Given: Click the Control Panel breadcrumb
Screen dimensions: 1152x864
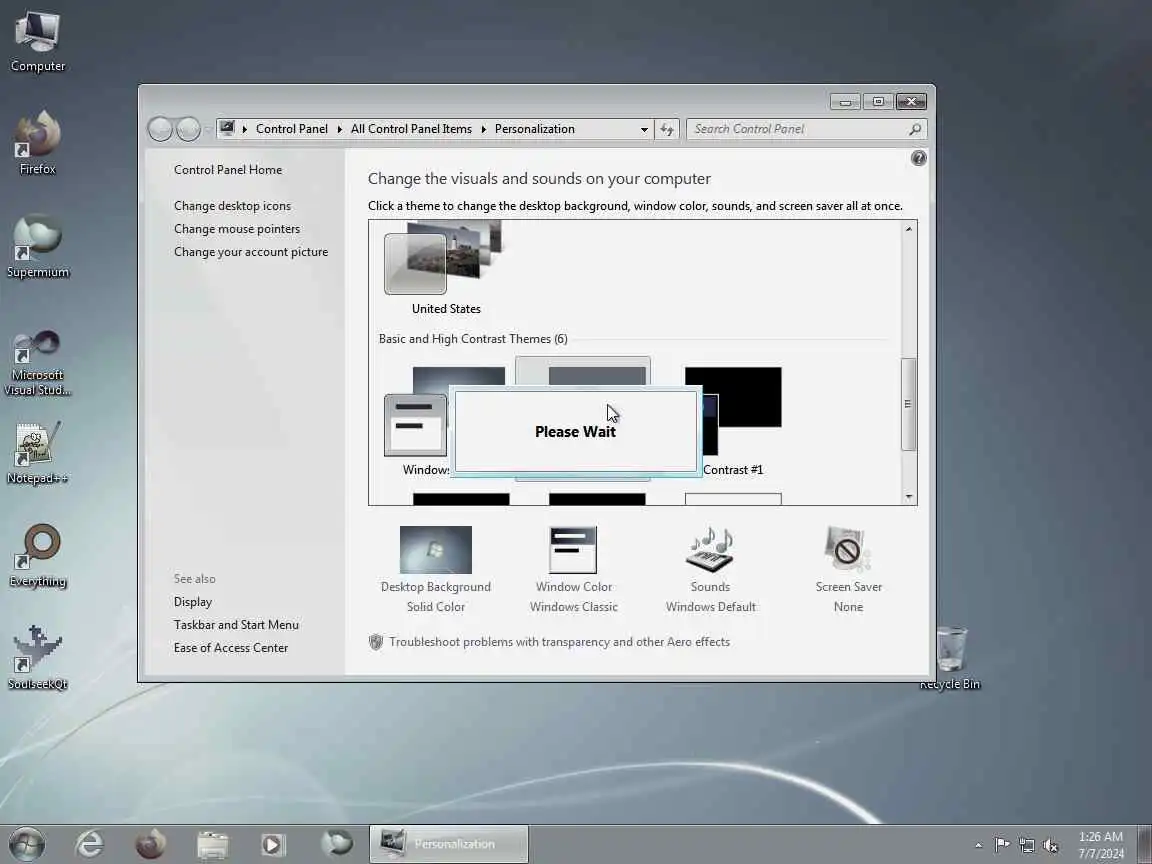Looking at the screenshot, I should point(292,129).
